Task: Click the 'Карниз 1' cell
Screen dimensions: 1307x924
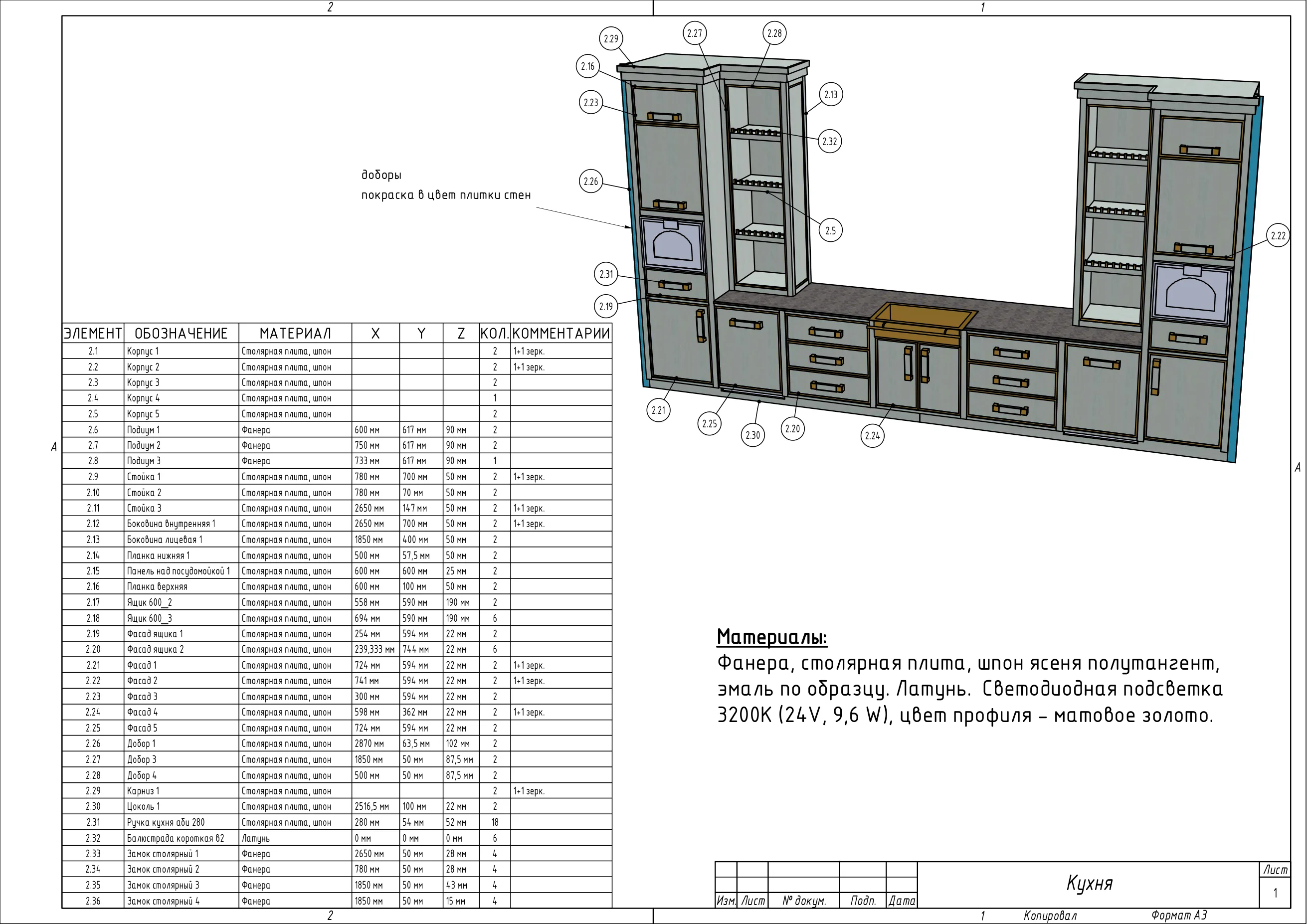Action: pyautogui.click(x=181, y=791)
